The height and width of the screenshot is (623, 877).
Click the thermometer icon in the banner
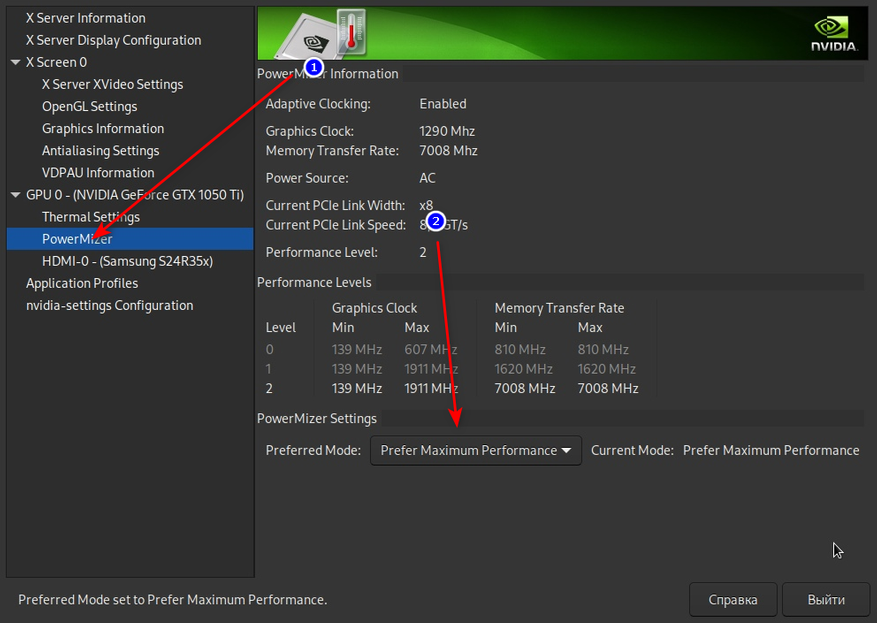351,32
